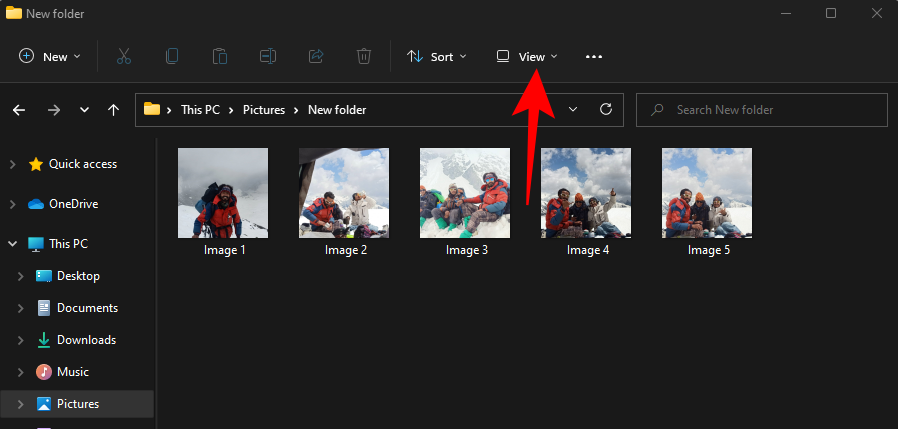Expand the Quick access tree node
This screenshot has height=429, width=898.
point(12,164)
